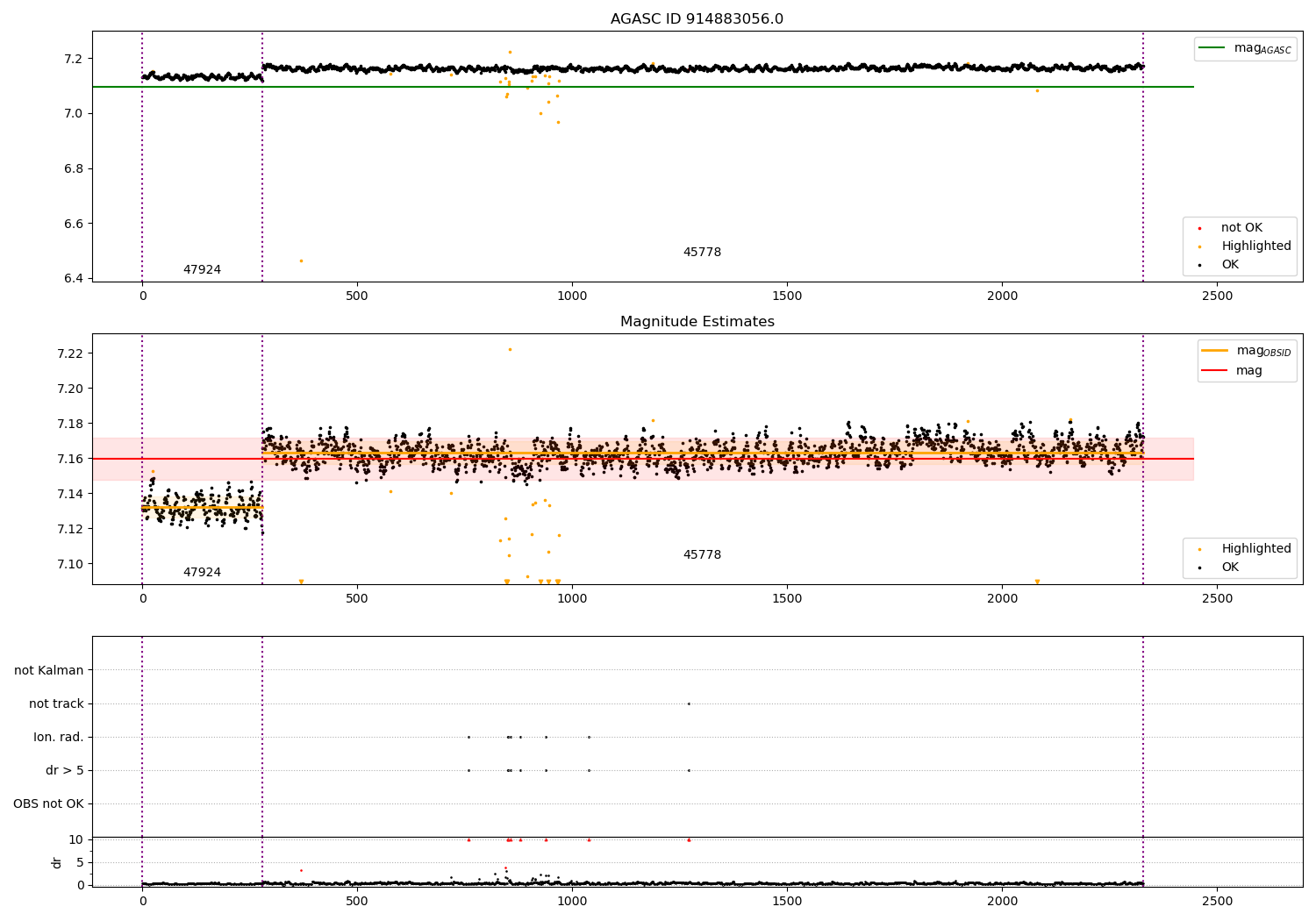This screenshot has height=921, width=1316.
Task: Click the '47924' label in the AGASC ID plot
Action: coord(202,270)
